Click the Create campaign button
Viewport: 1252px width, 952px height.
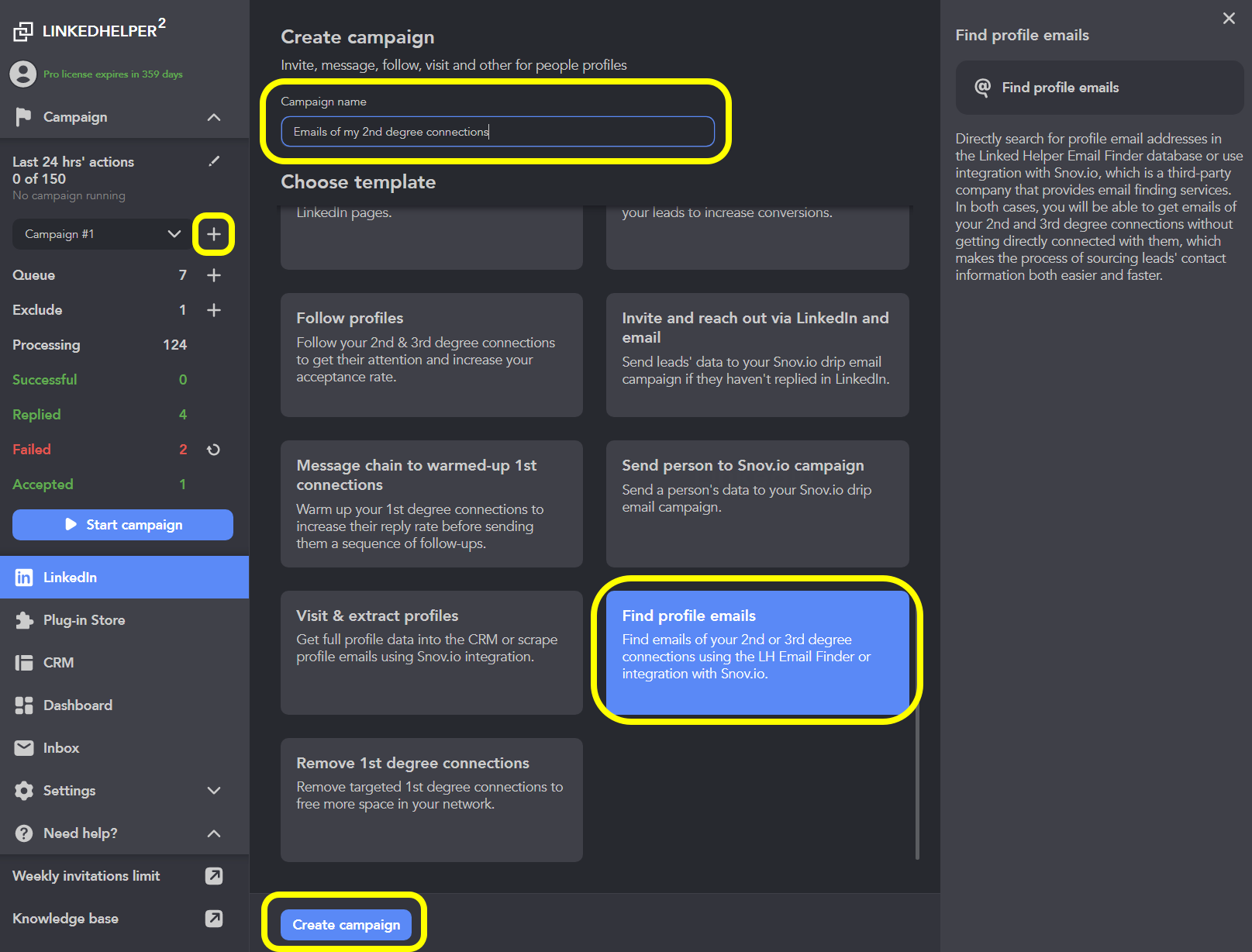pos(346,925)
